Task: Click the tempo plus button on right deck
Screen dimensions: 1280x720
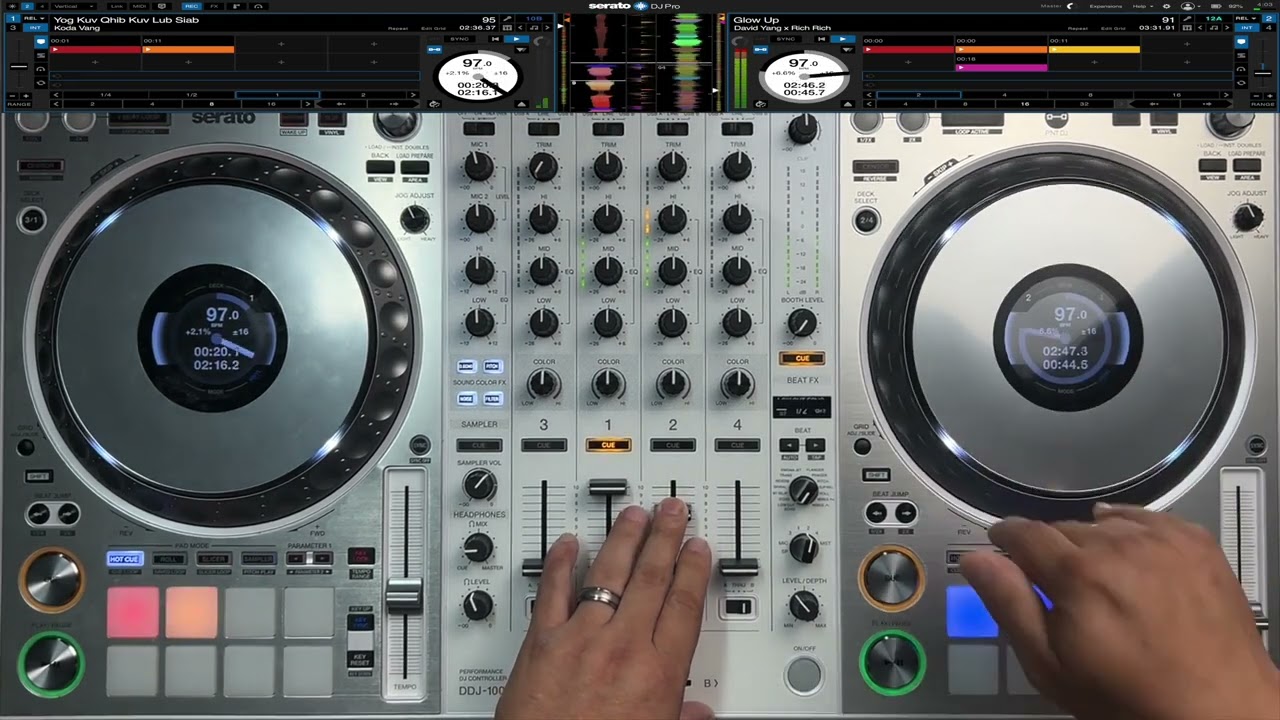Action: pyautogui.click(x=1269, y=95)
